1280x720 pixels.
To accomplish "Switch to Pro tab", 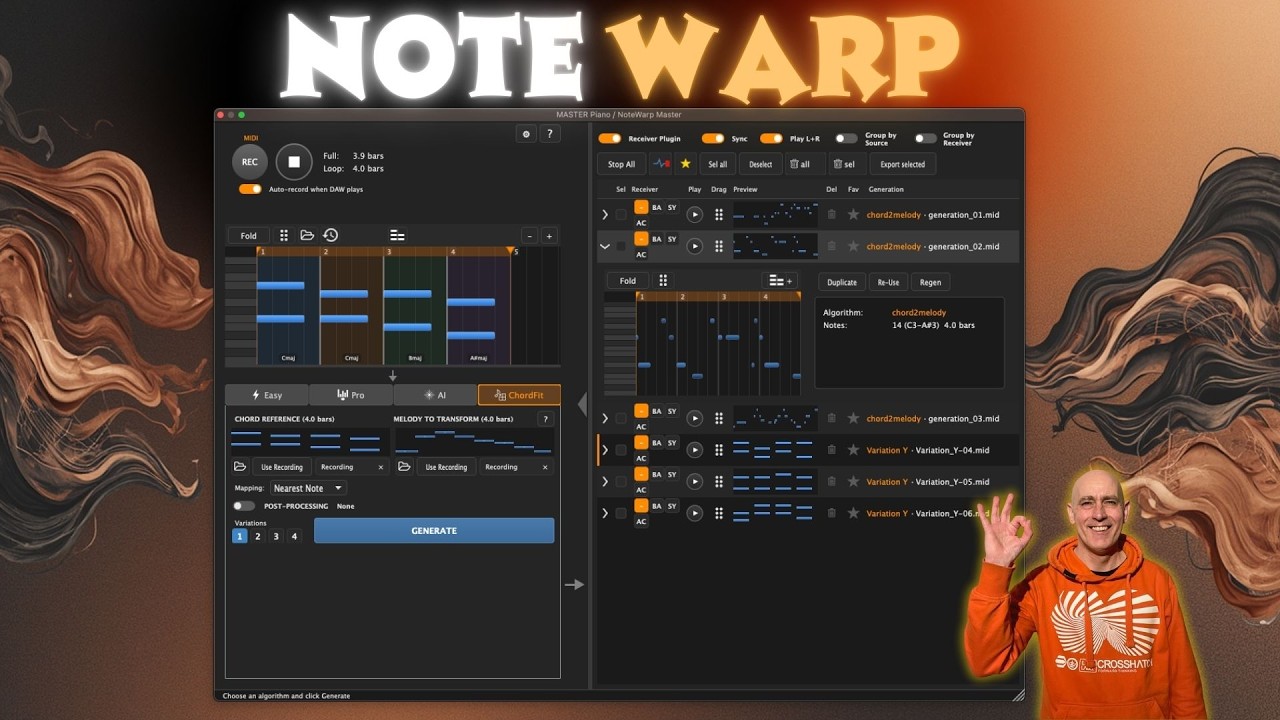I will point(351,395).
